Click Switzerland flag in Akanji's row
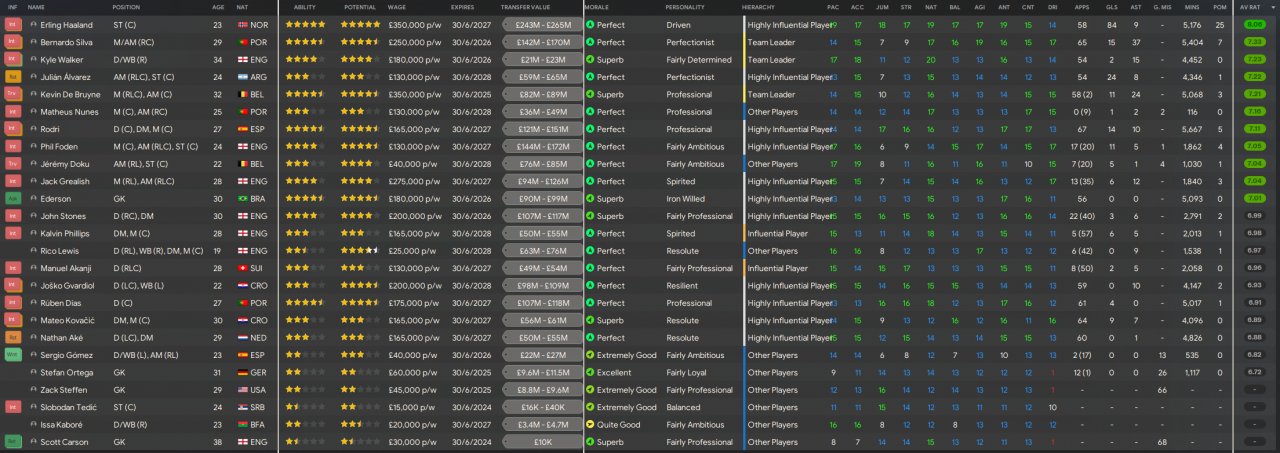Image resolution: width=1280 pixels, height=453 pixels. click(x=242, y=268)
